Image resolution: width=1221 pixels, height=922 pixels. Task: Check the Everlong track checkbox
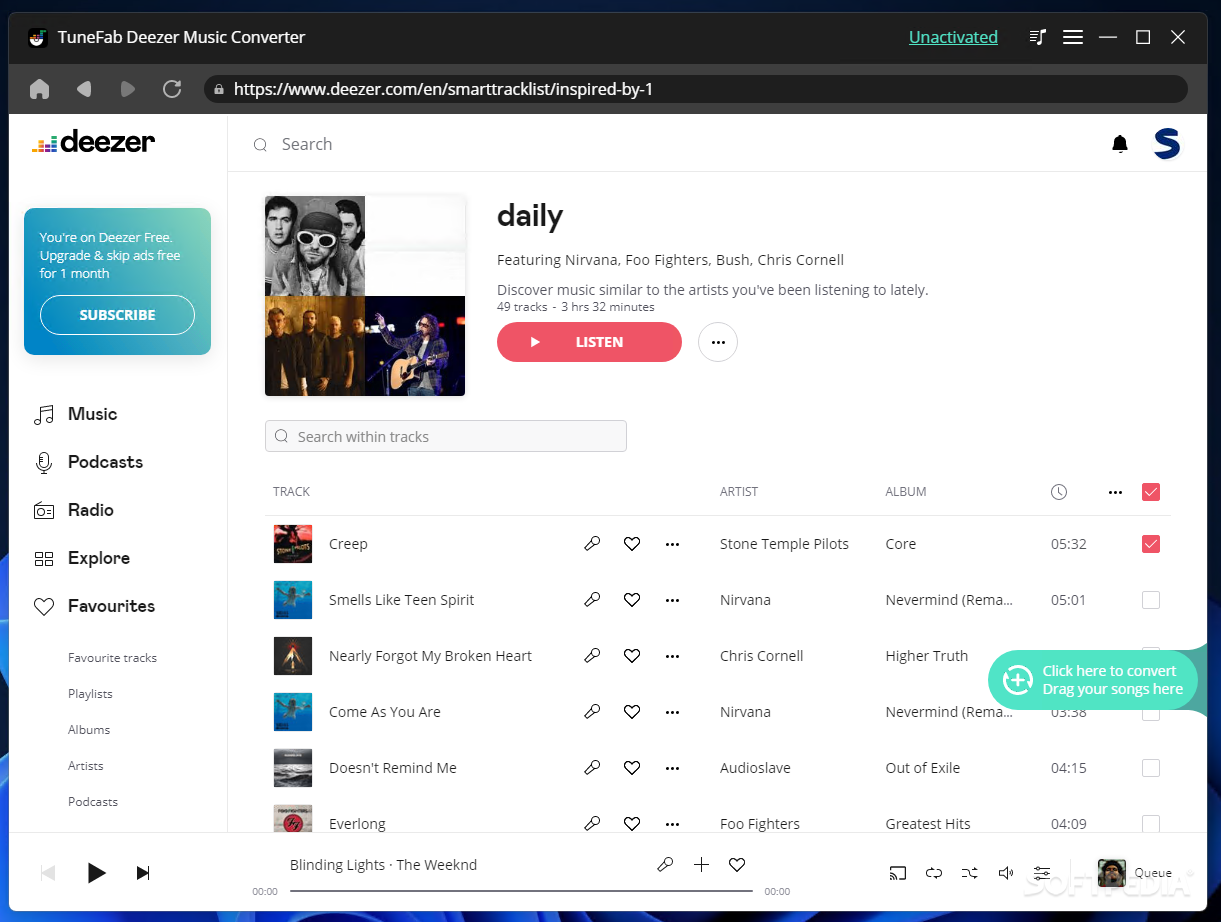[1151, 824]
